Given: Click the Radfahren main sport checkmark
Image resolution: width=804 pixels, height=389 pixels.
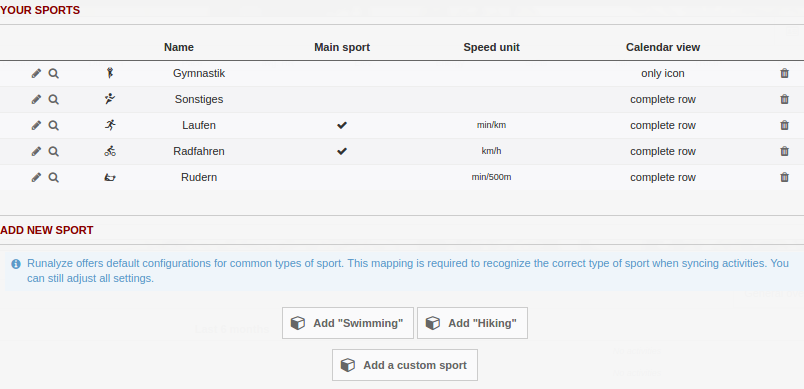Looking at the screenshot, I should click(x=342, y=151).
